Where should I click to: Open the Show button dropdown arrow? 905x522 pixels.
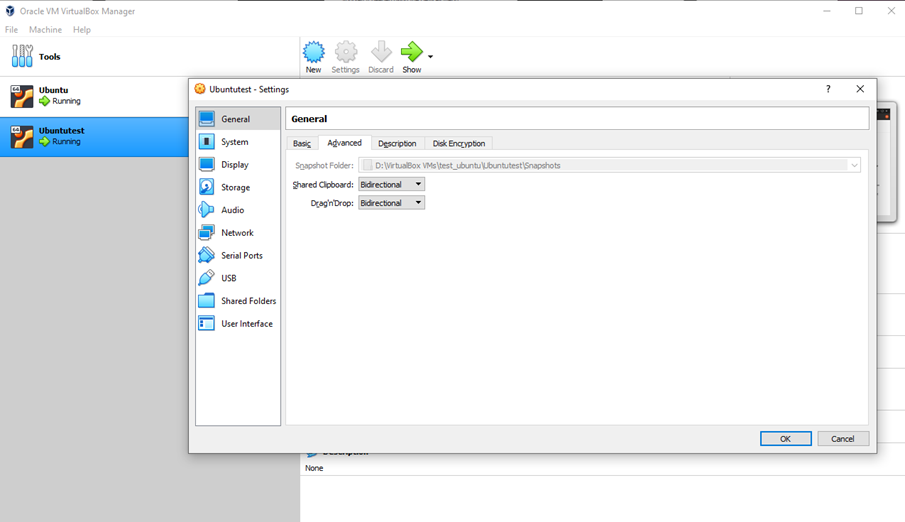431,57
